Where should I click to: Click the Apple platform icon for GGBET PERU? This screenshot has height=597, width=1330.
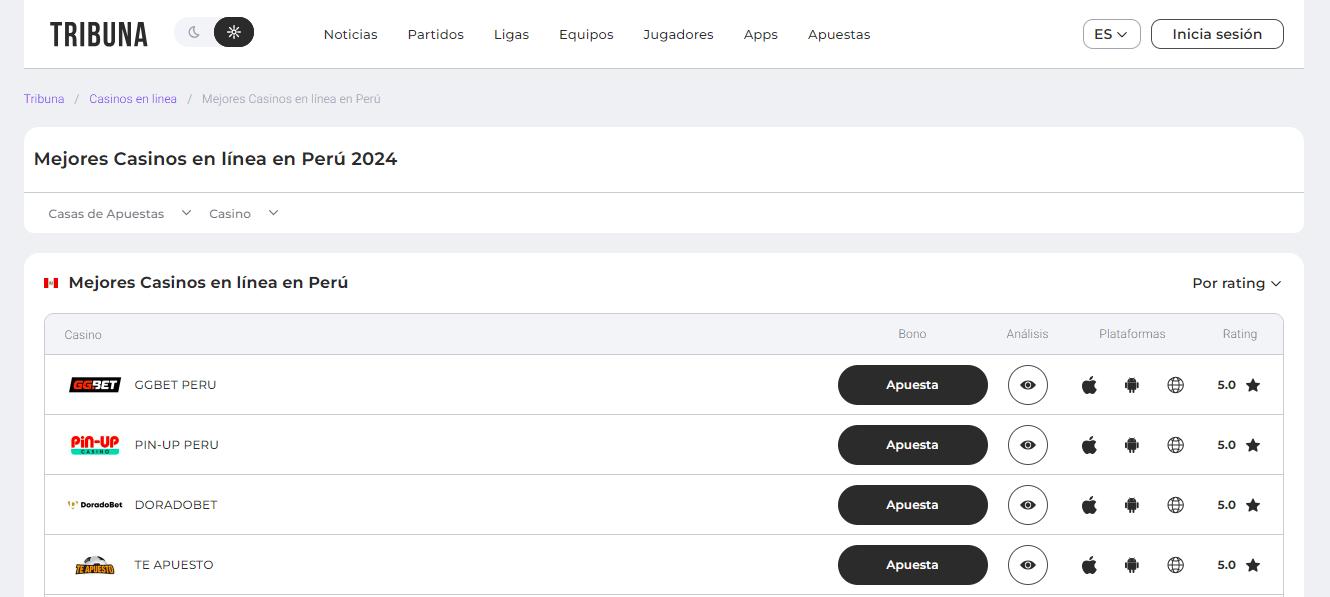pyautogui.click(x=1089, y=385)
